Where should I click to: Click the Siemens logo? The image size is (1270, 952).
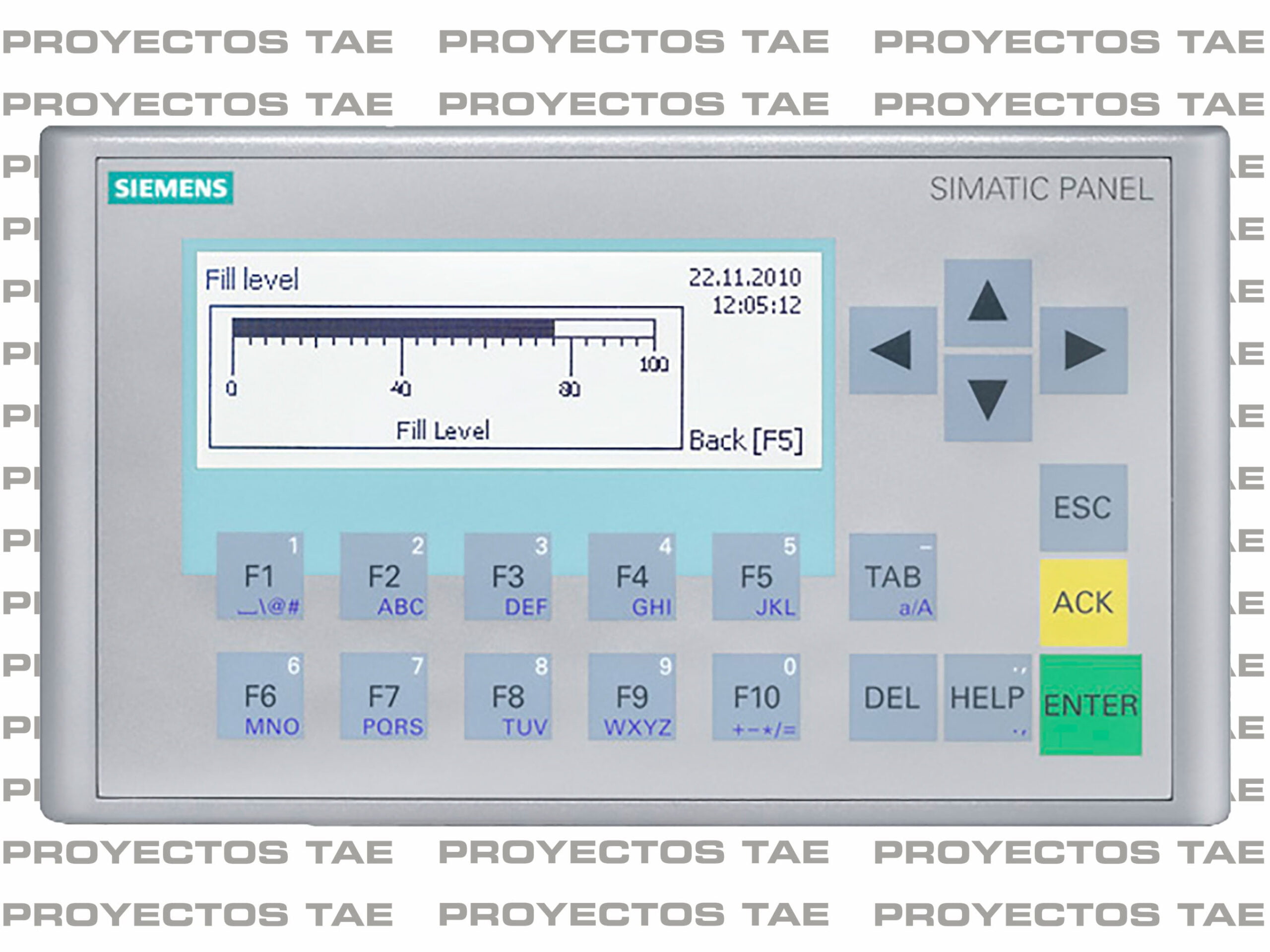[x=171, y=187]
